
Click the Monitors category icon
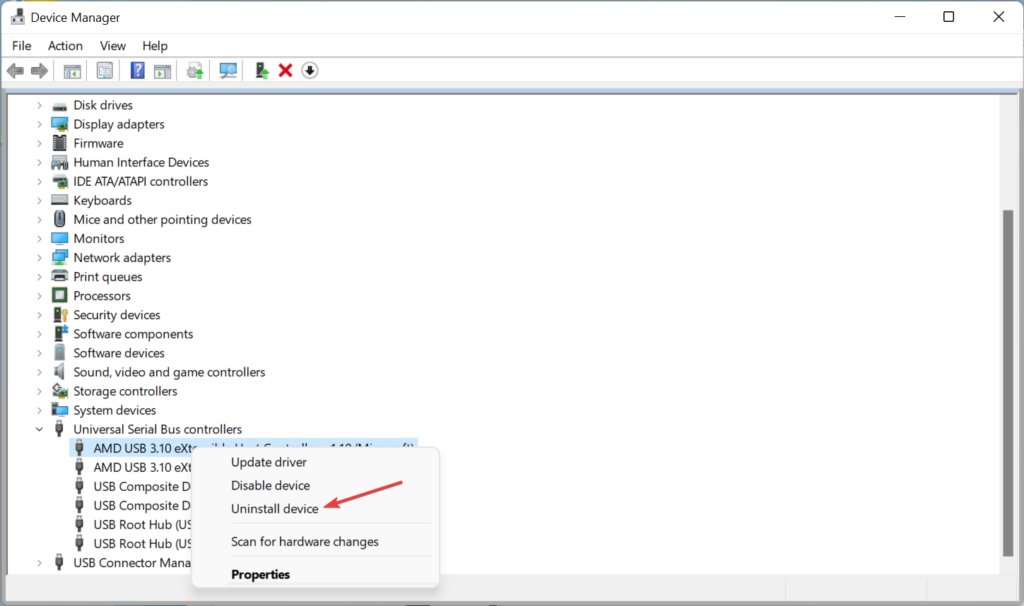(59, 238)
